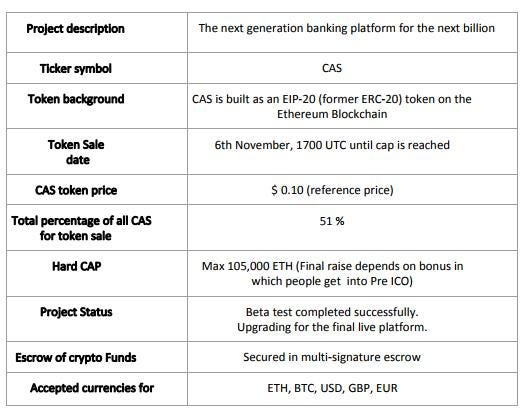Viewport: 527px width, 410px height.
Task: Click the 'Escrow of crypto Funds' label
Action: click(x=76, y=358)
